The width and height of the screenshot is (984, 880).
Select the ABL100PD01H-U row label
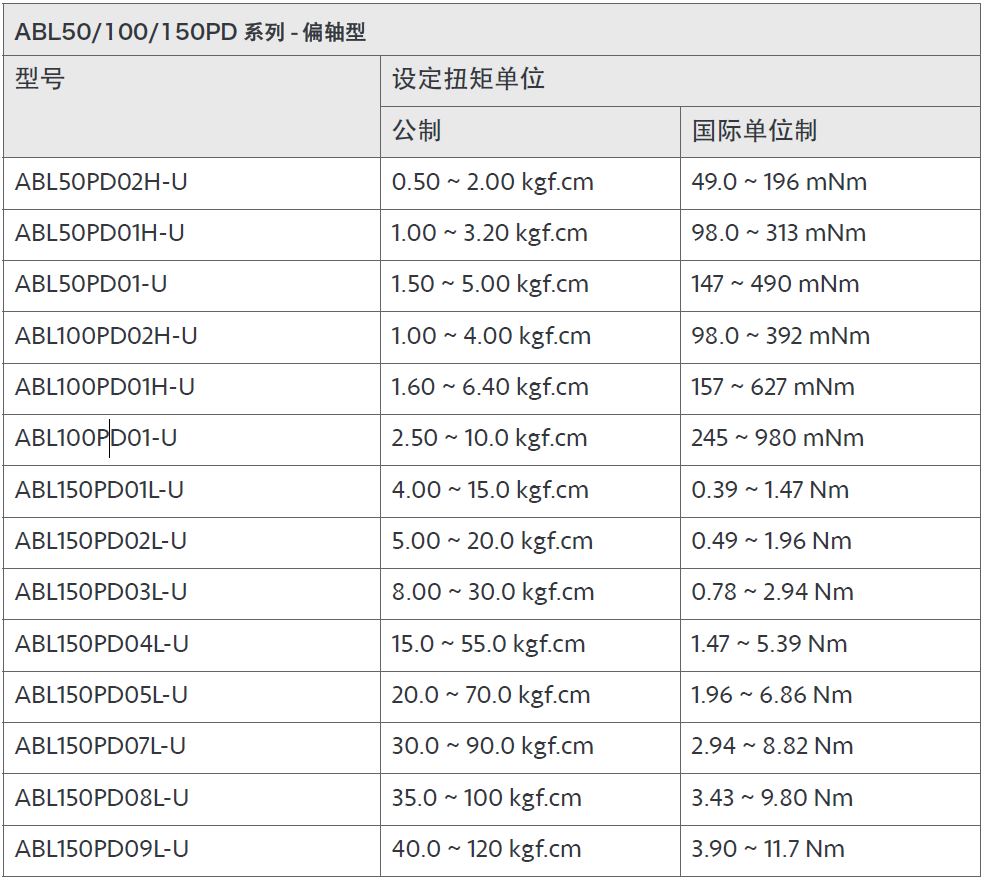pyautogui.click(x=105, y=387)
